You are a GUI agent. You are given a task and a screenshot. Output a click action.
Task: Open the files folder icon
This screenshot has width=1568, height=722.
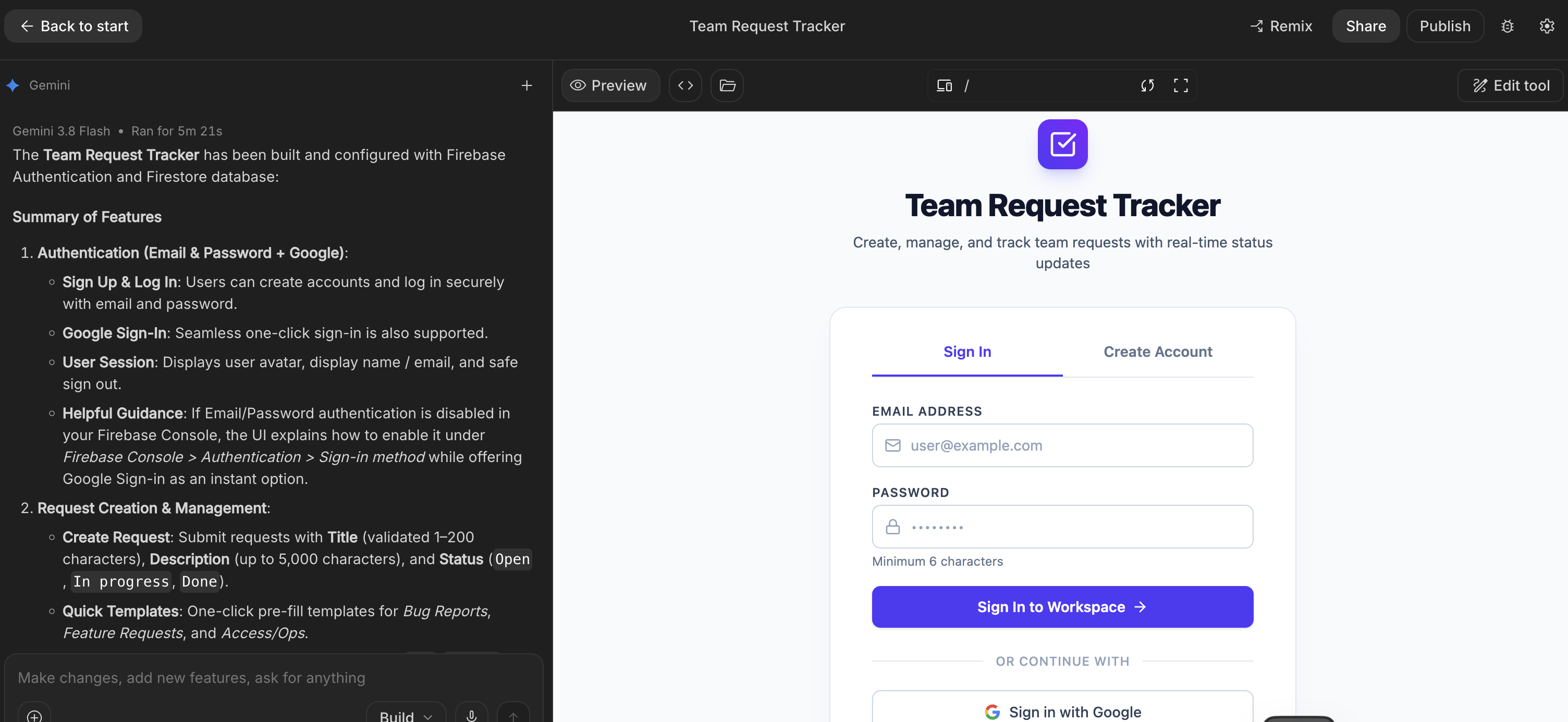tap(727, 86)
